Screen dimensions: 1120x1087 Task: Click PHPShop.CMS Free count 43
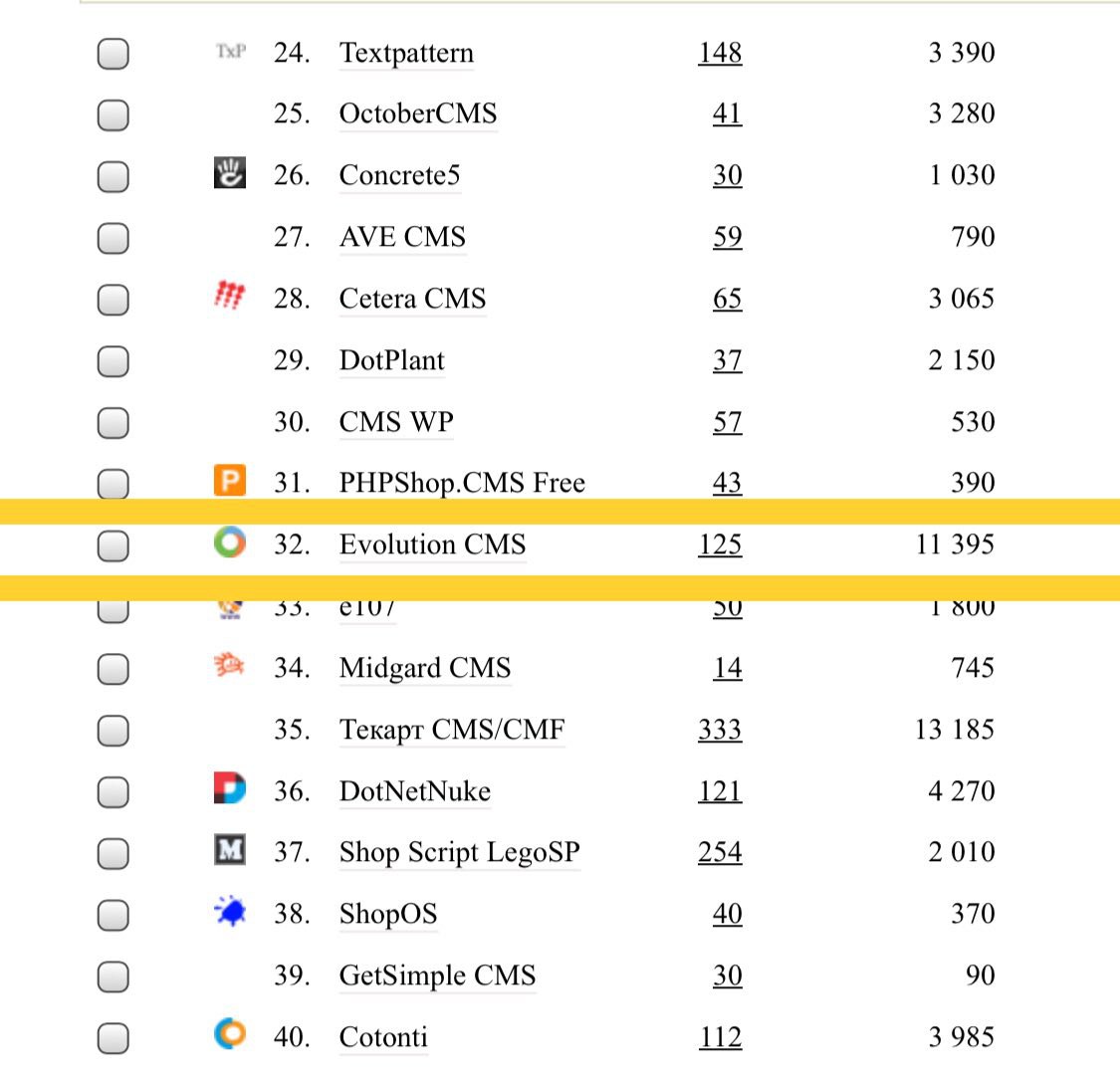click(x=727, y=483)
